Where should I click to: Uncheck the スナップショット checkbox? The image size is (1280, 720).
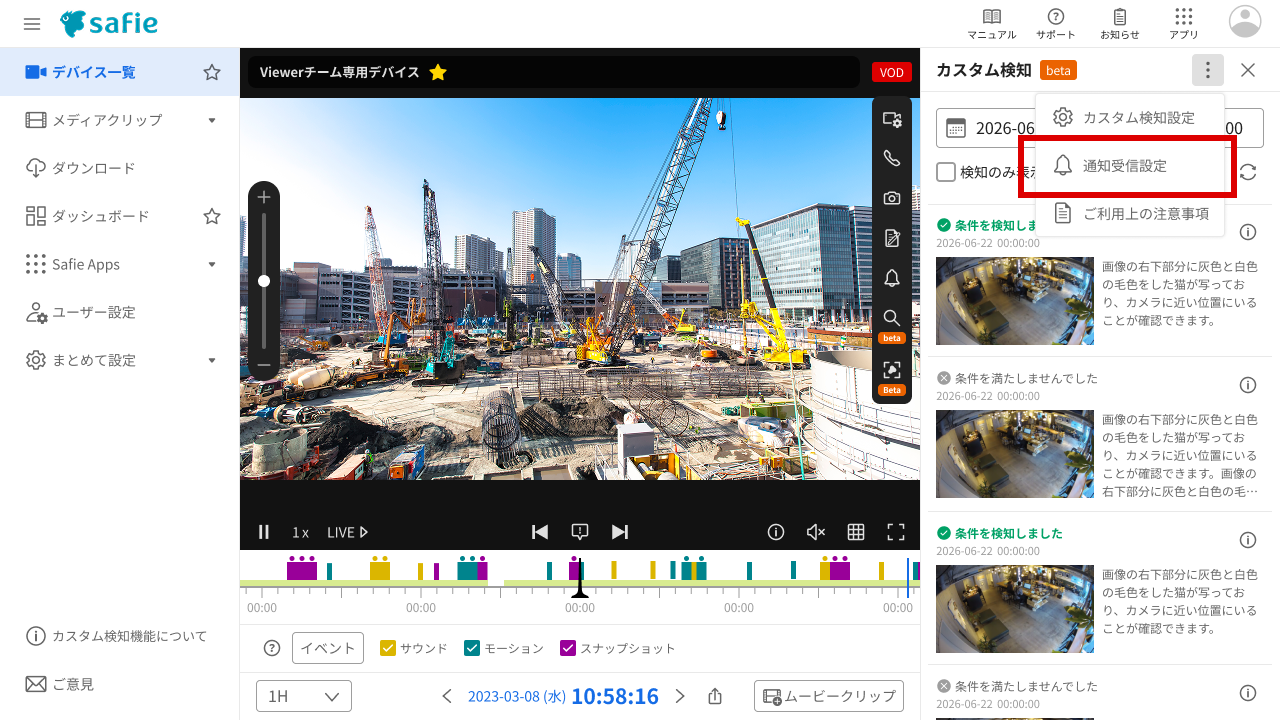click(x=569, y=648)
